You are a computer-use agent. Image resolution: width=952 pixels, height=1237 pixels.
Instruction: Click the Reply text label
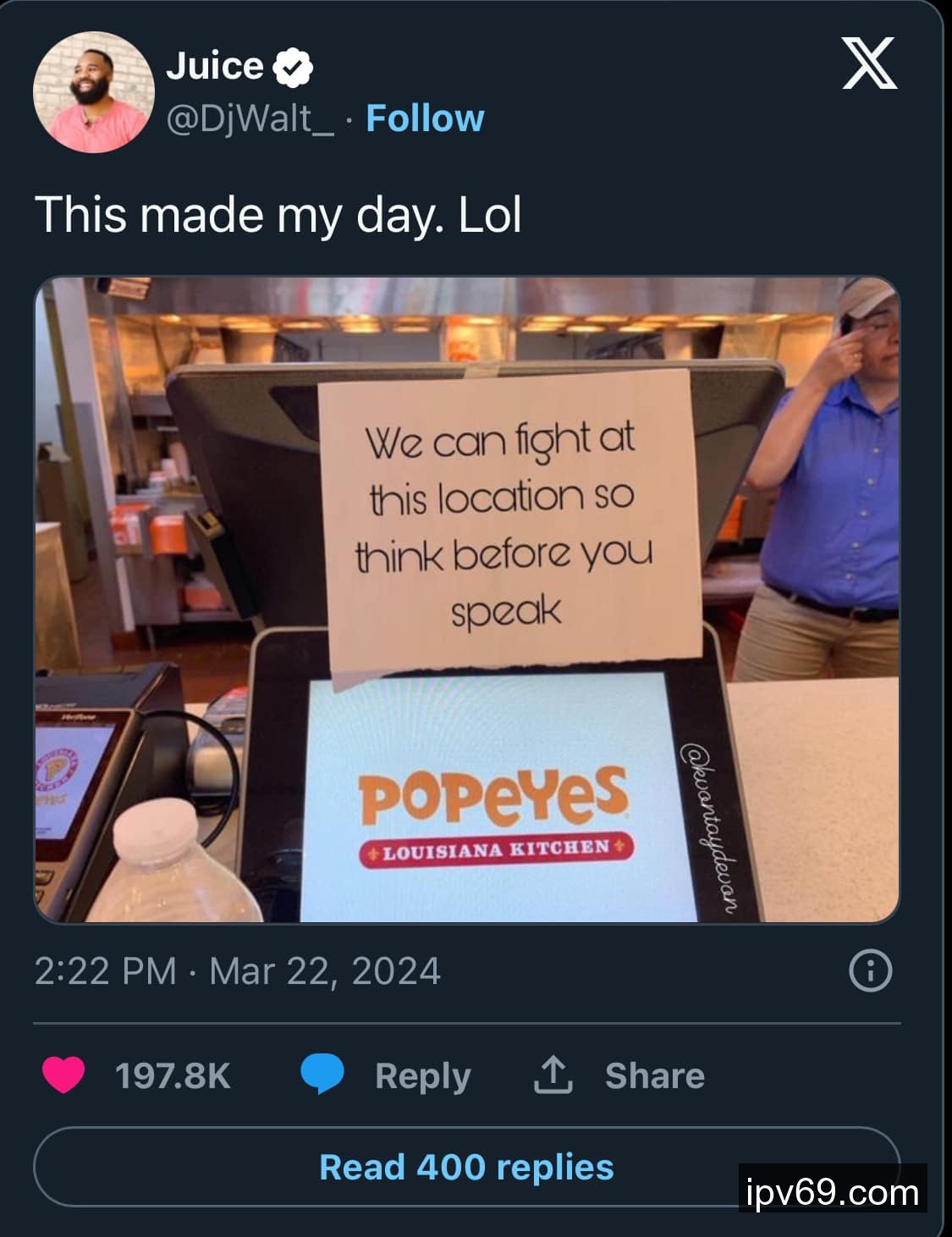point(422,1076)
